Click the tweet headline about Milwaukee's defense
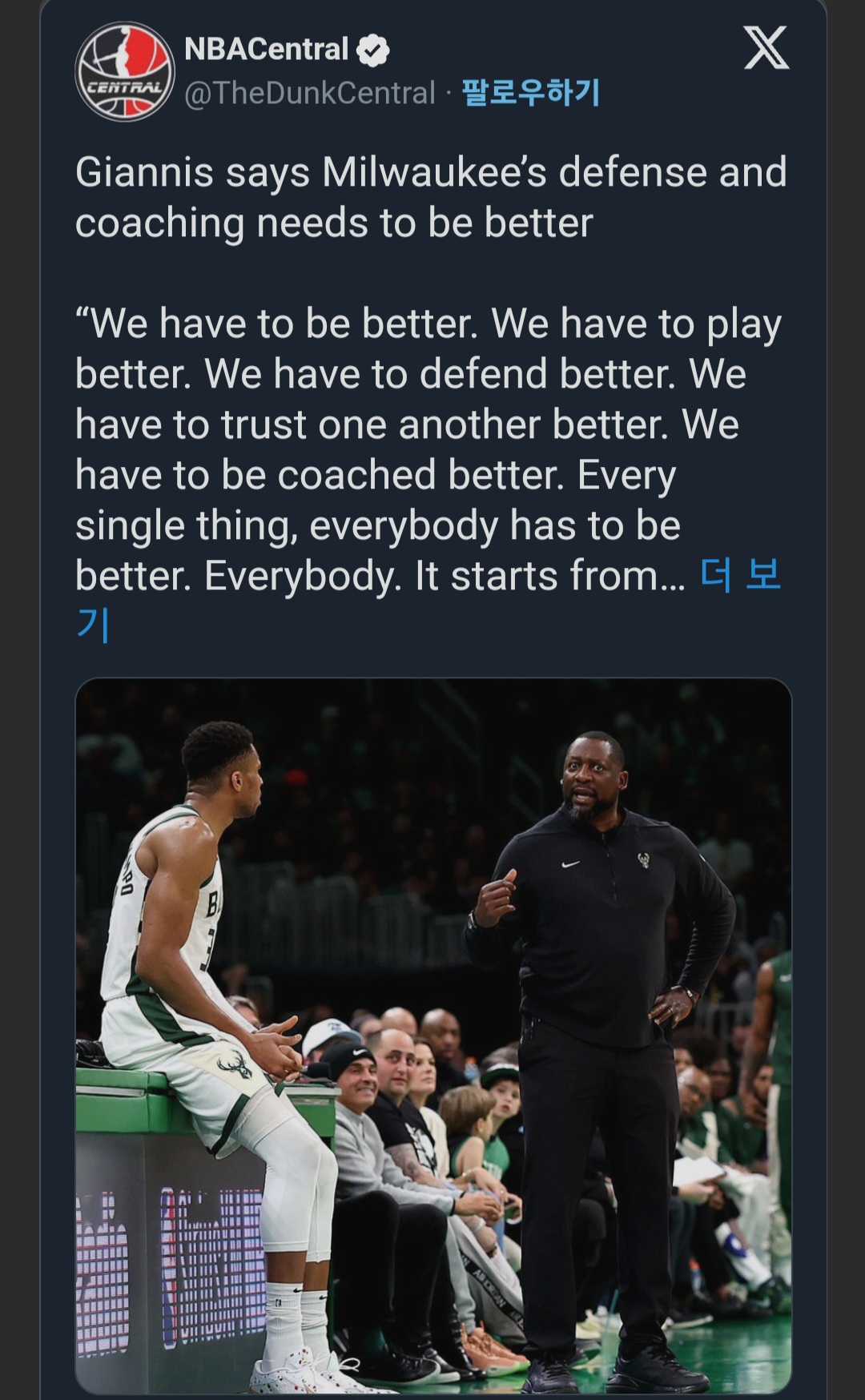 pos(431,197)
